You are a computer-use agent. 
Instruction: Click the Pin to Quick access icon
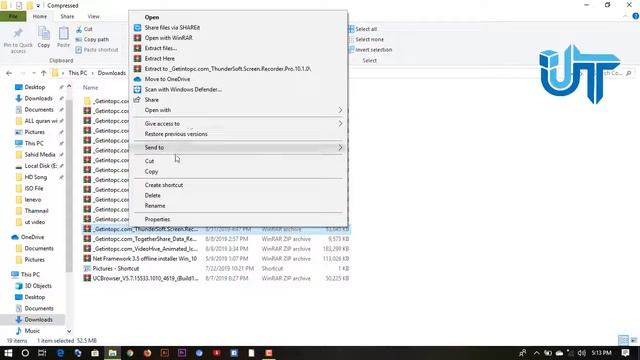coord(18,33)
